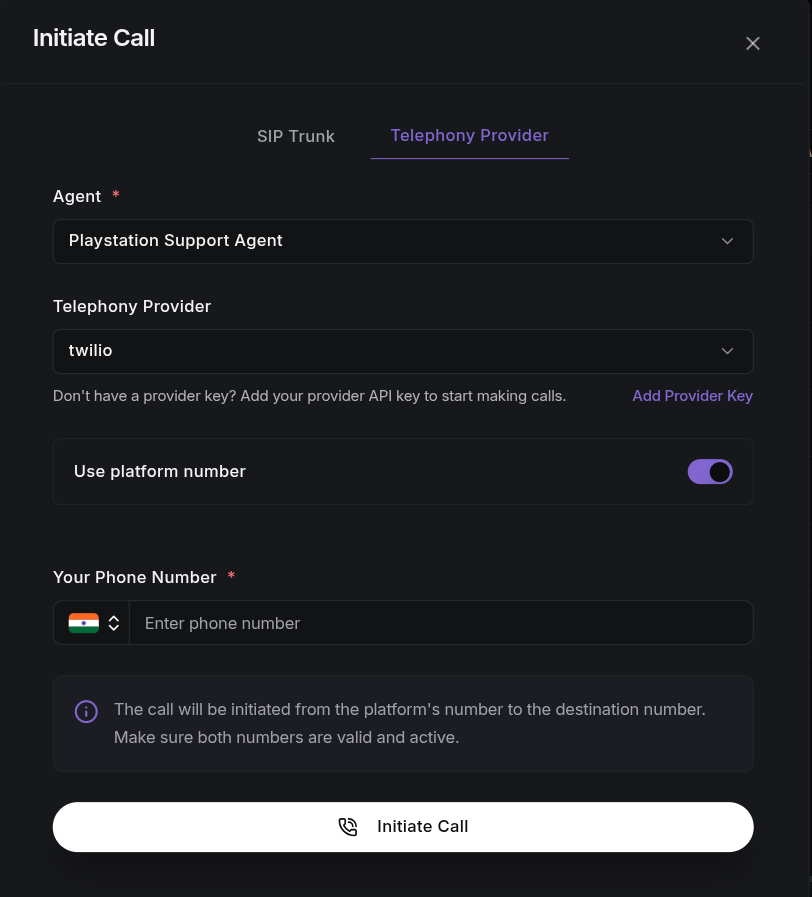The height and width of the screenshot is (897, 812).
Task: Close the Initiate Call dialog
Action: (752, 43)
